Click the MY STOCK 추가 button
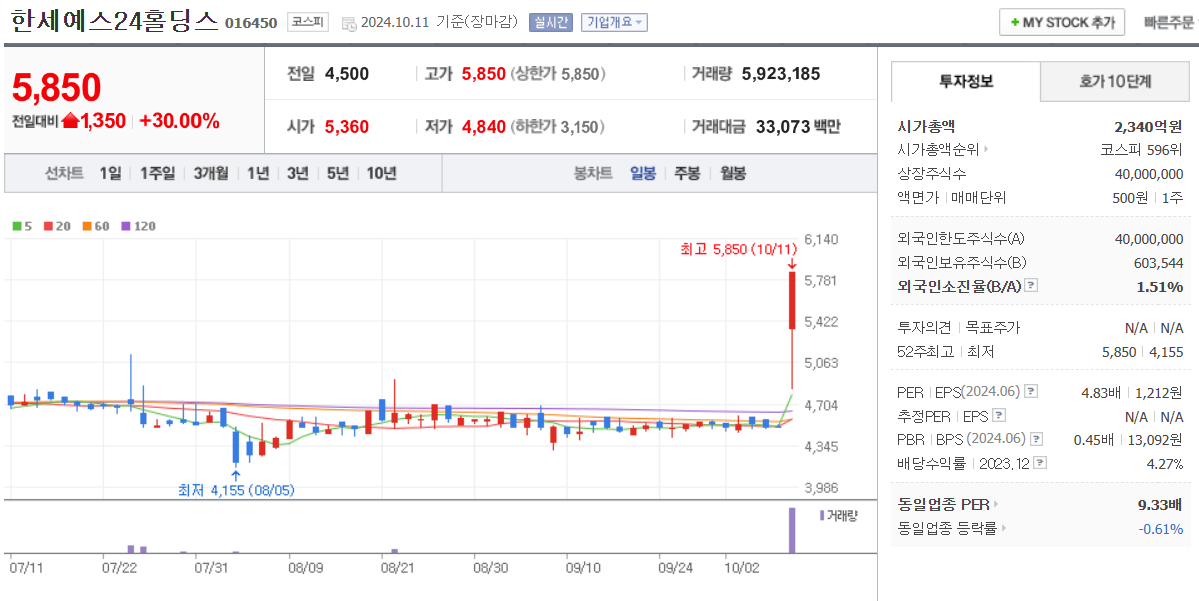This screenshot has height=601, width=1199. (1062, 22)
